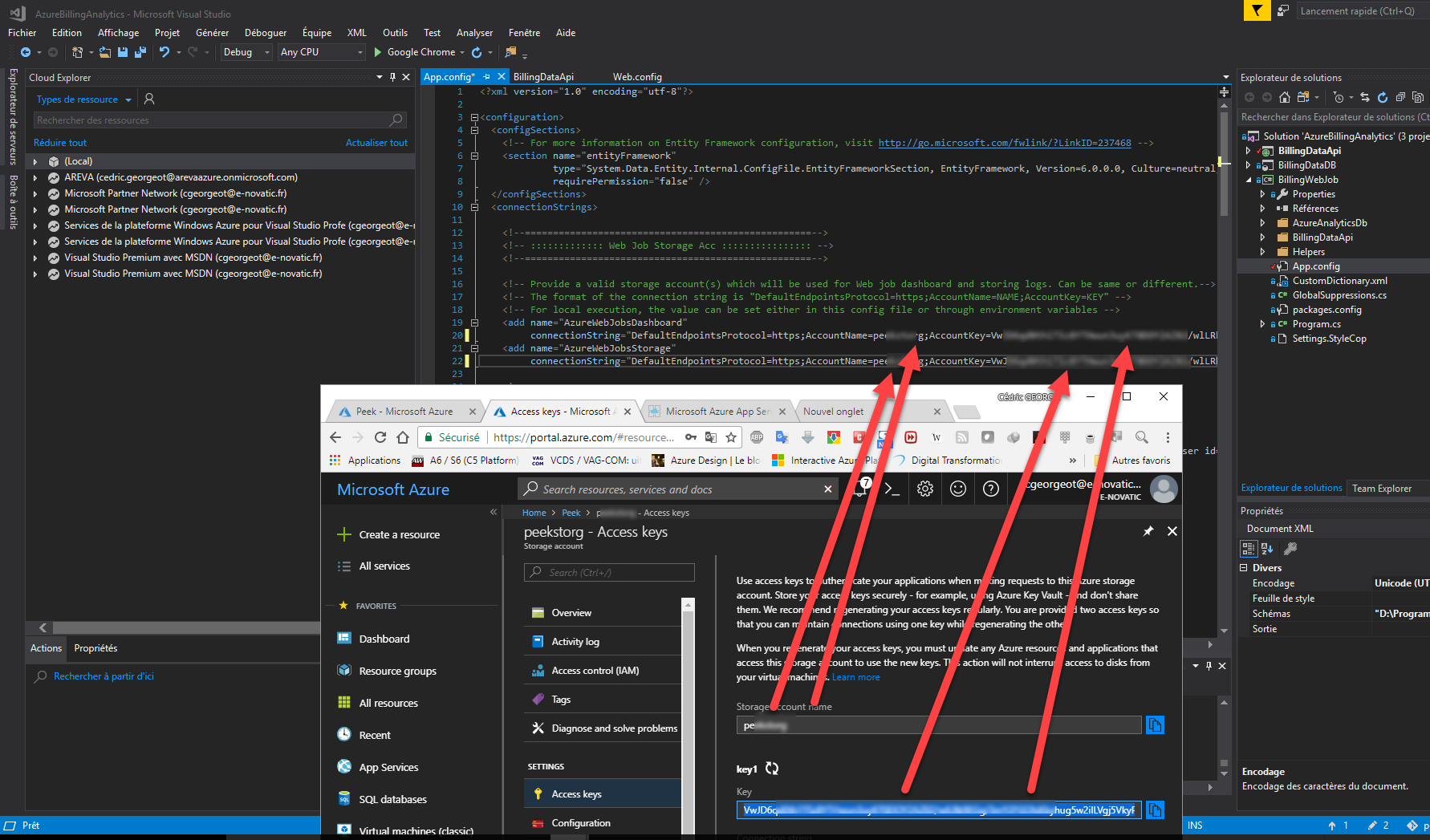The height and width of the screenshot is (840, 1430).
Task: Copy the storage account name
Action: click(1155, 725)
